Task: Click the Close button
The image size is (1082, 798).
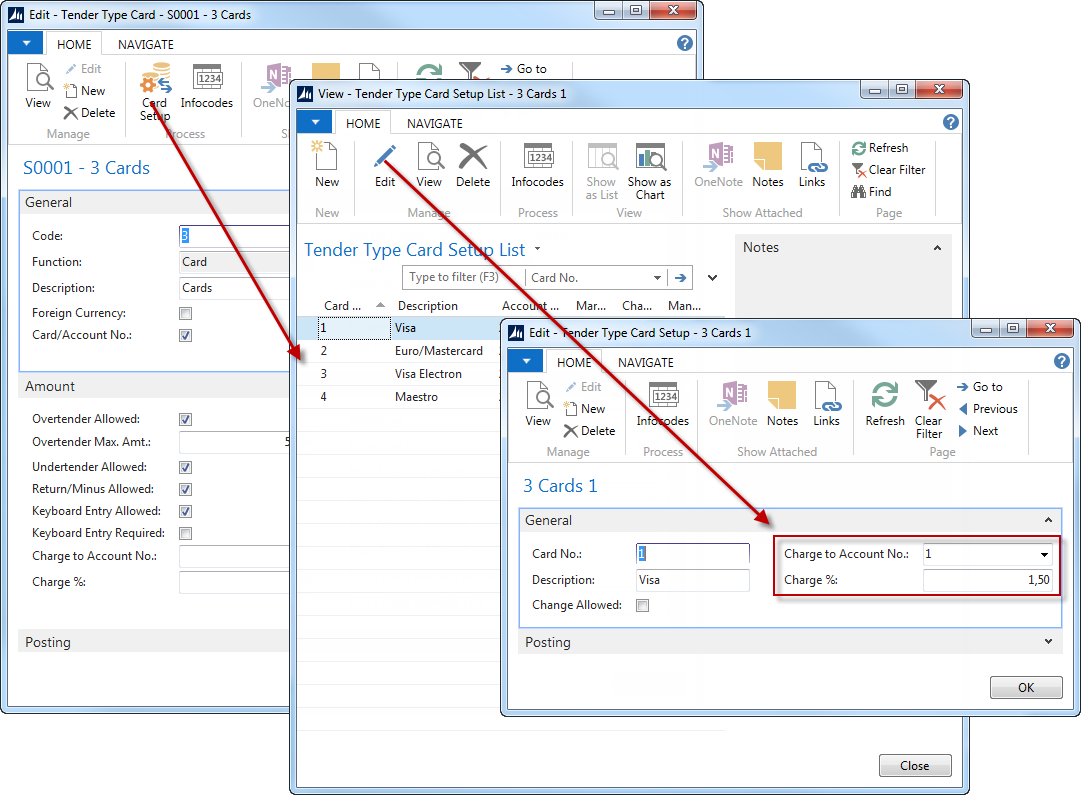Action: [915, 766]
